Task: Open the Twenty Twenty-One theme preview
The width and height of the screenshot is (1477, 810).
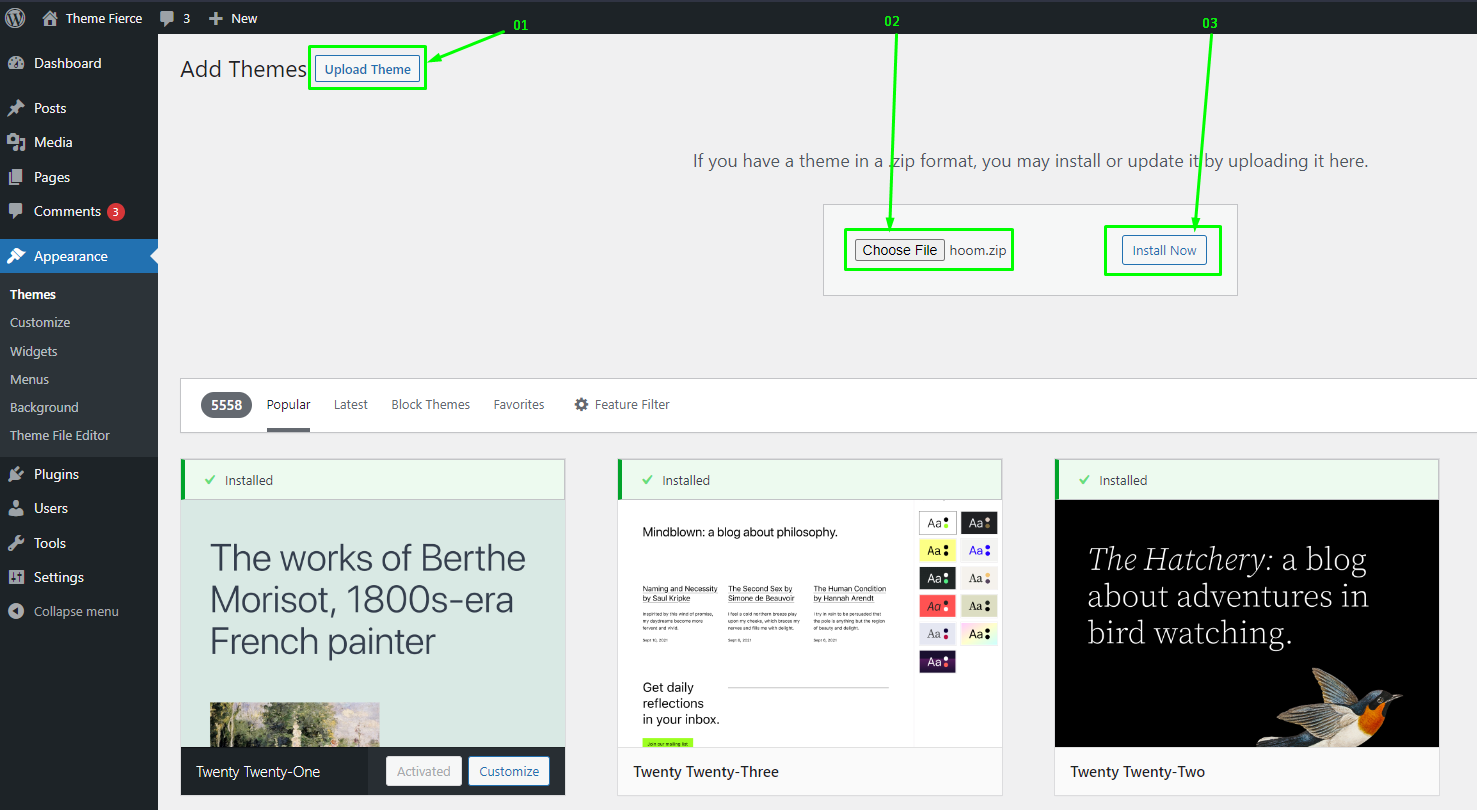Action: [x=373, y=623]
